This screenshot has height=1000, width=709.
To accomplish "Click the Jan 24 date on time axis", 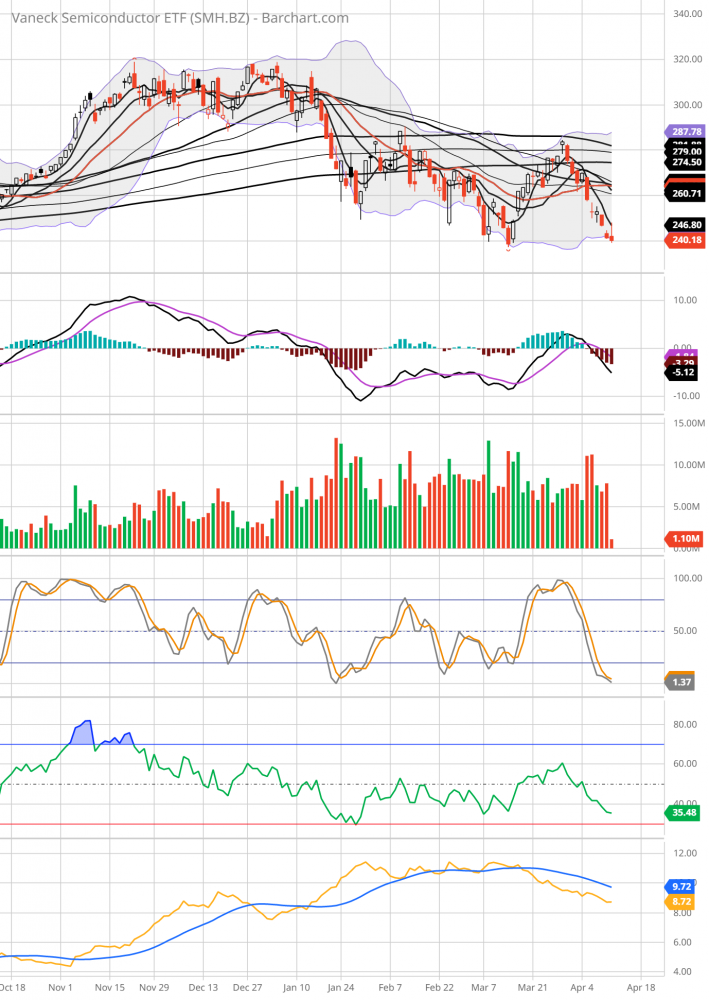I will 341,985.
